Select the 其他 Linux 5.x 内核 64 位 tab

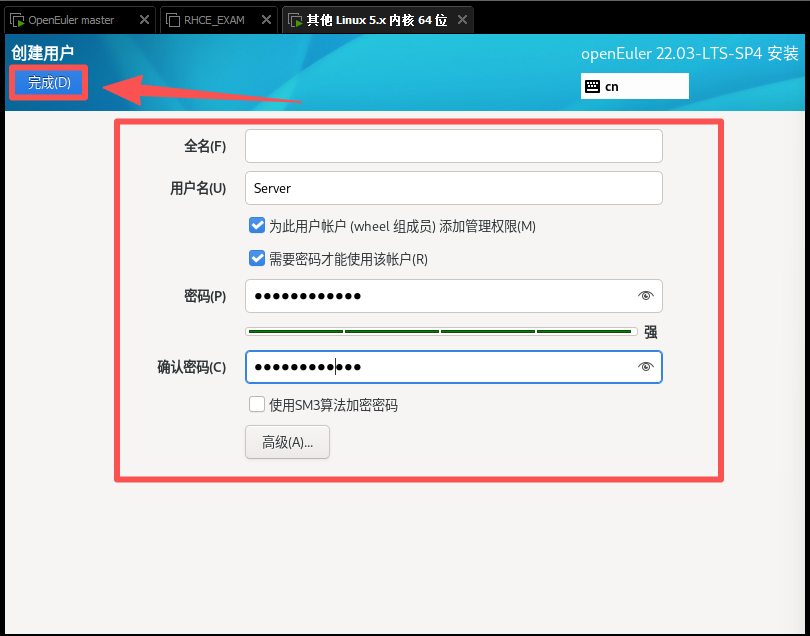(377, 20)
